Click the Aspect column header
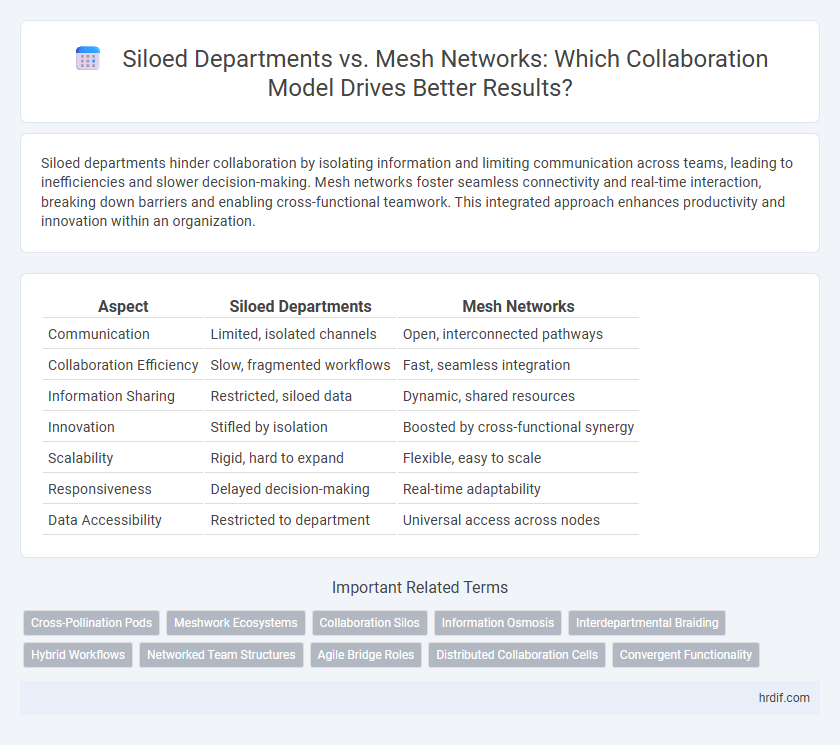The height and width of the screenshot is (745, 840). [123, 306]
